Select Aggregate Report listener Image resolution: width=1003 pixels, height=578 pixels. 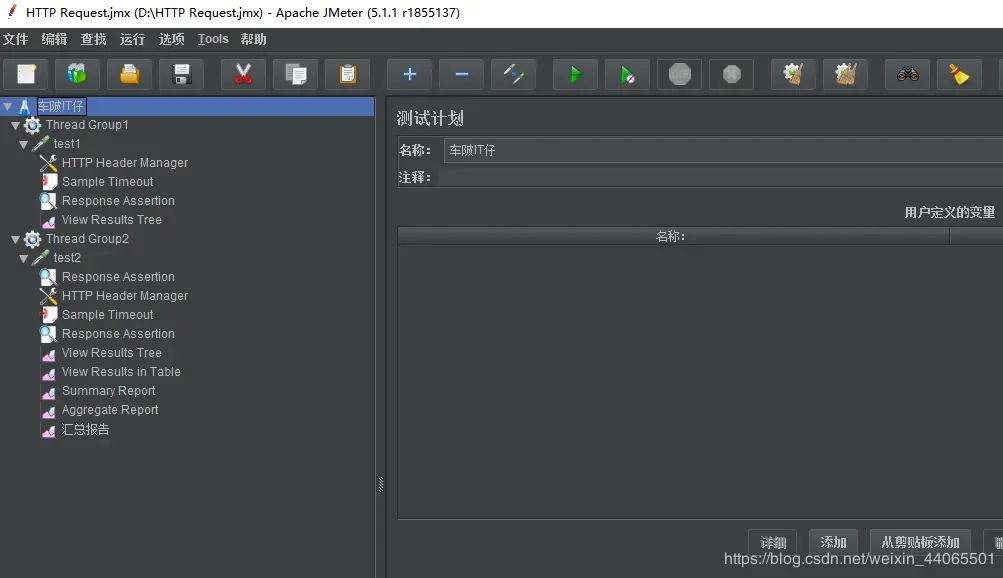point(109,410)
